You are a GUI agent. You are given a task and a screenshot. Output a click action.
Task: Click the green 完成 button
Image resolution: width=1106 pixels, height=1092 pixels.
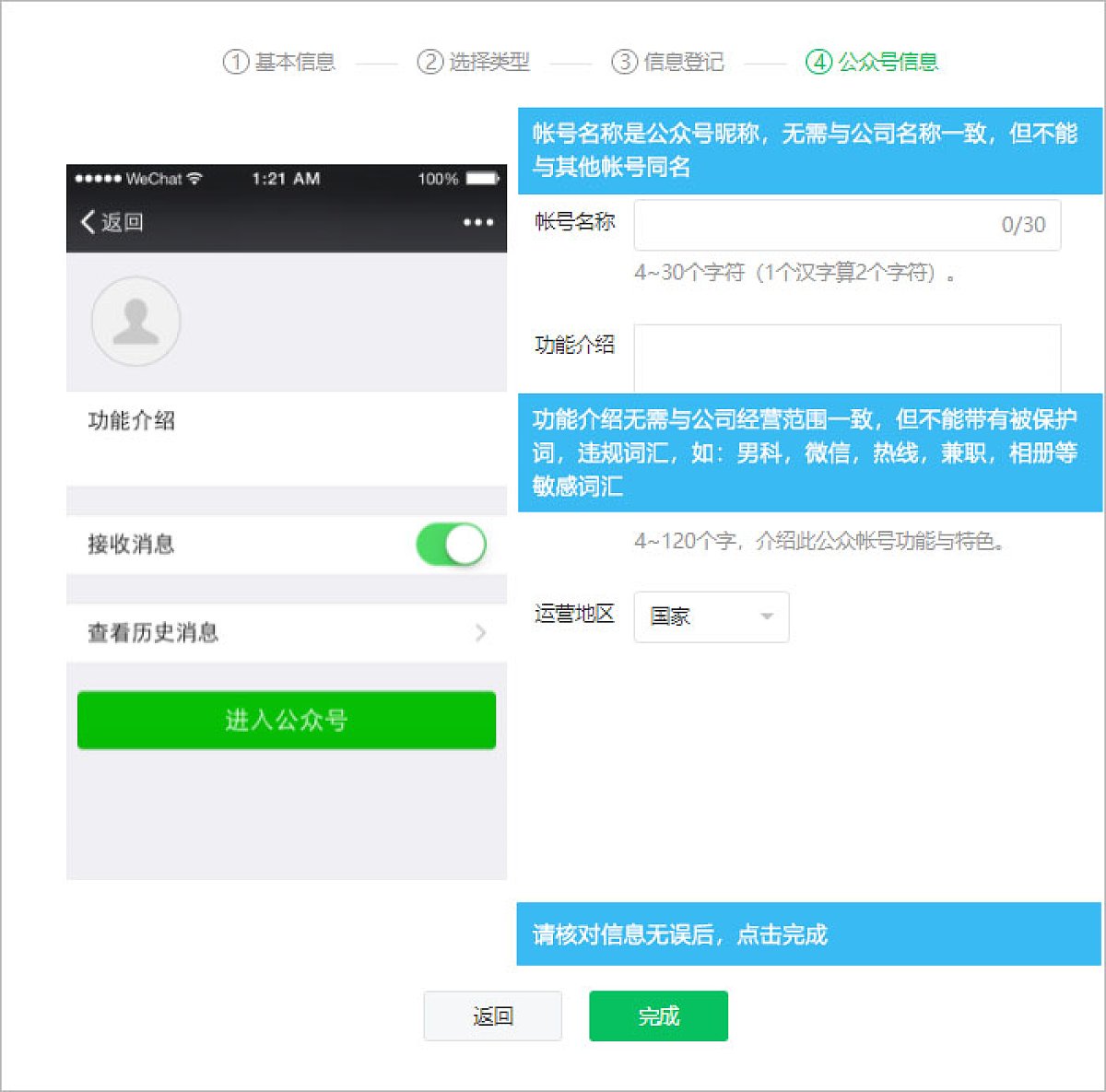pyautogui.click(x=659, y=1016)
